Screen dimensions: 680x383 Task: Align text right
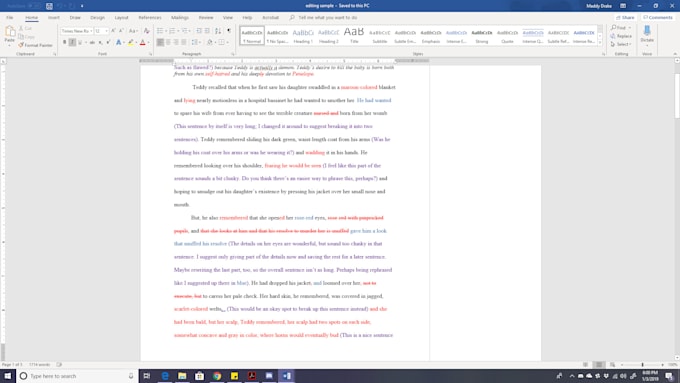click(176, 42)
